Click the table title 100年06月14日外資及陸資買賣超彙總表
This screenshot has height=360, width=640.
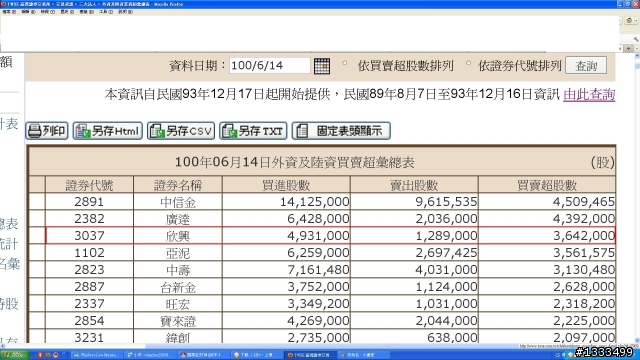pos(294,162)
